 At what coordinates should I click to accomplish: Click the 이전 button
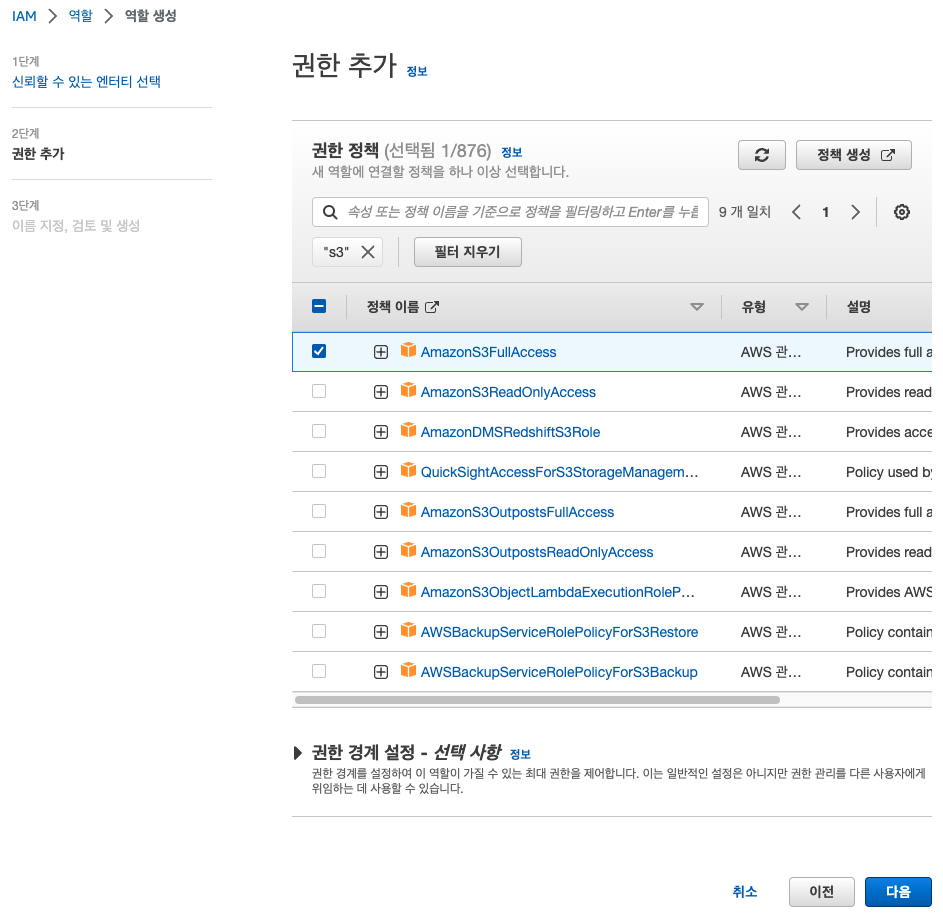click(x=822, y=892)
